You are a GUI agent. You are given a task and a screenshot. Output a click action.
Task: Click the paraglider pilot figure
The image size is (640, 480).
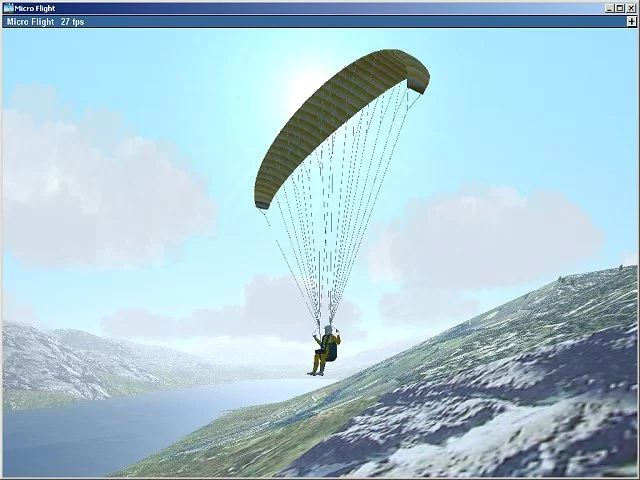click(325, 350)
